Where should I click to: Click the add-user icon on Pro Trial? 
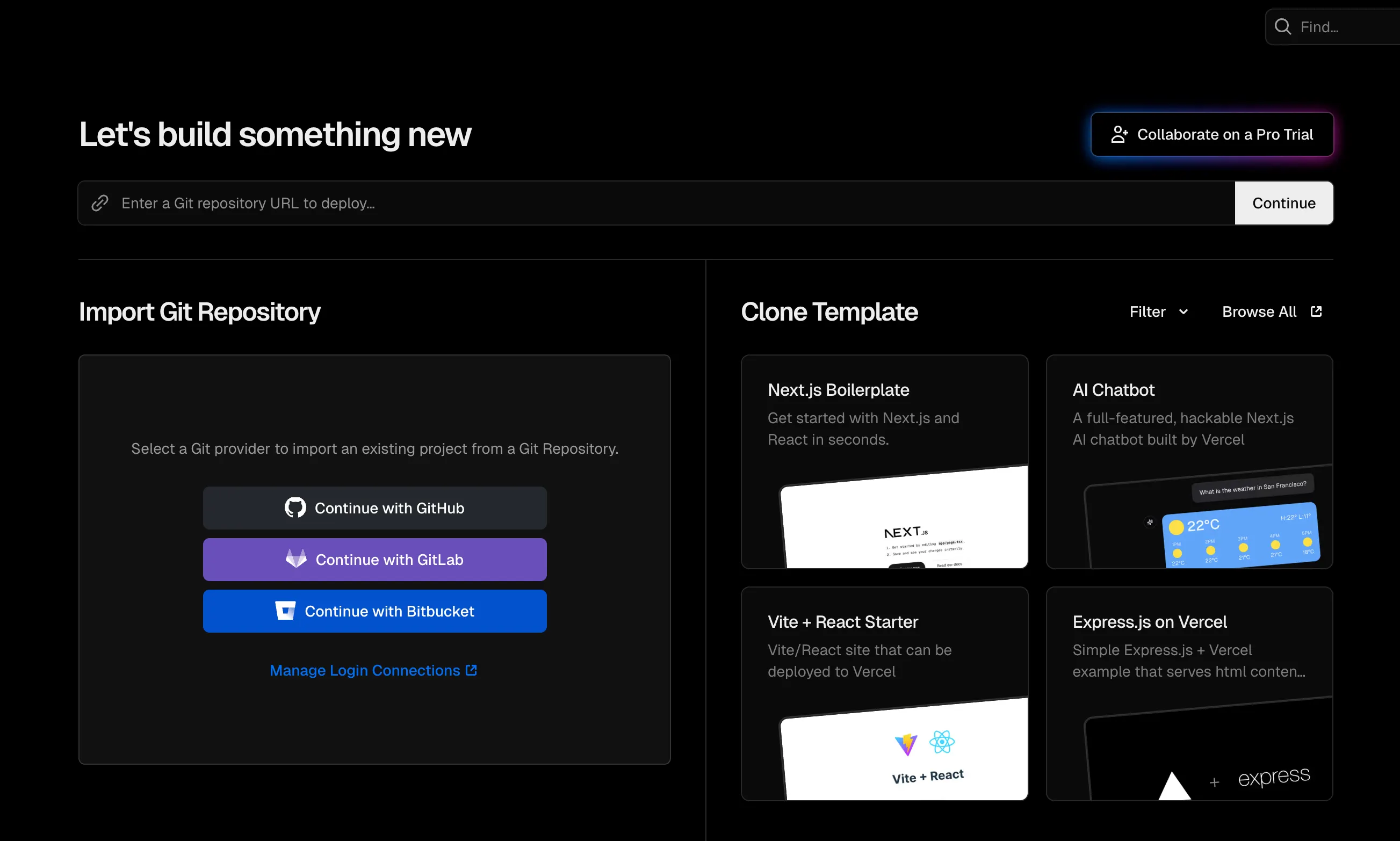(1119, 134)
